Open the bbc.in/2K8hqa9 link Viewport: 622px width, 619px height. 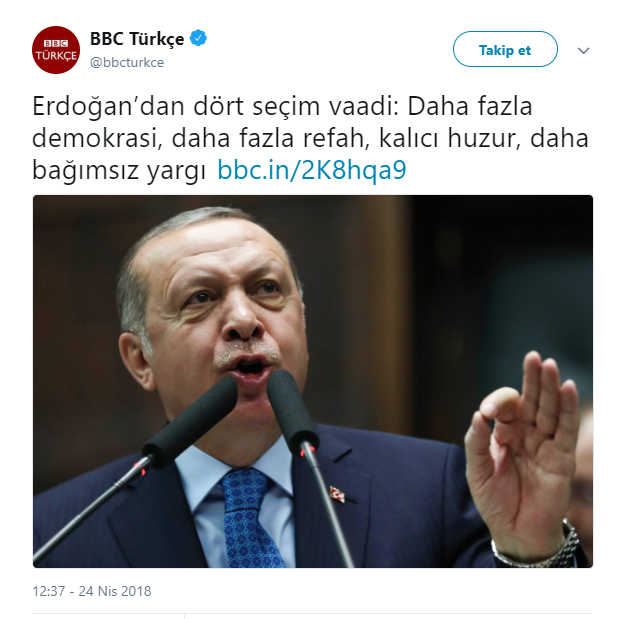[x=312, y=170]
